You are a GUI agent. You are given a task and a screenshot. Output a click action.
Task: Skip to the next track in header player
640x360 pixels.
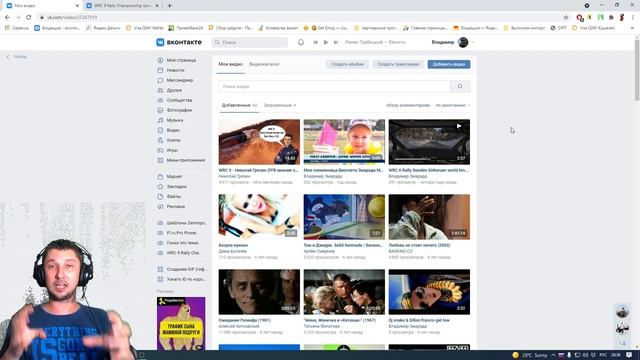[x=336, y=42]
